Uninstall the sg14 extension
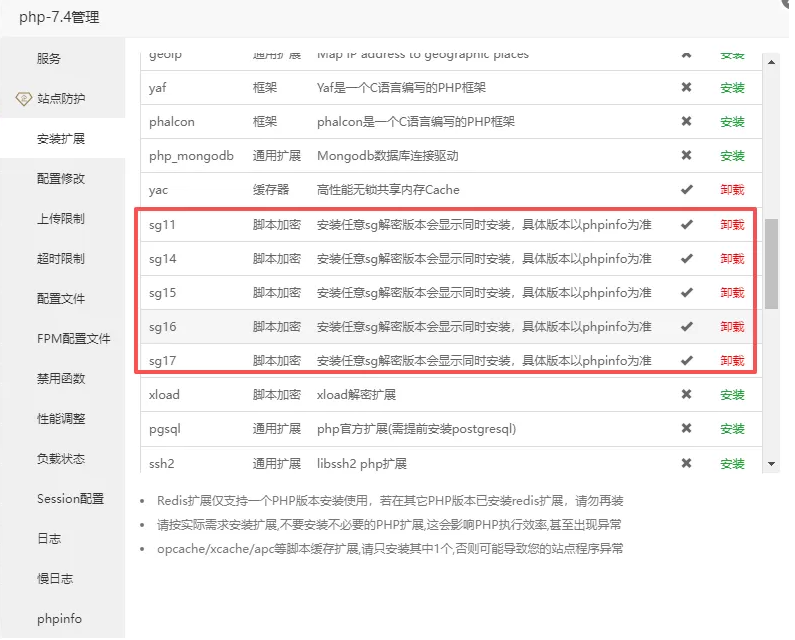The height and width of the screenshot is (640, 795). coord(732,259)
